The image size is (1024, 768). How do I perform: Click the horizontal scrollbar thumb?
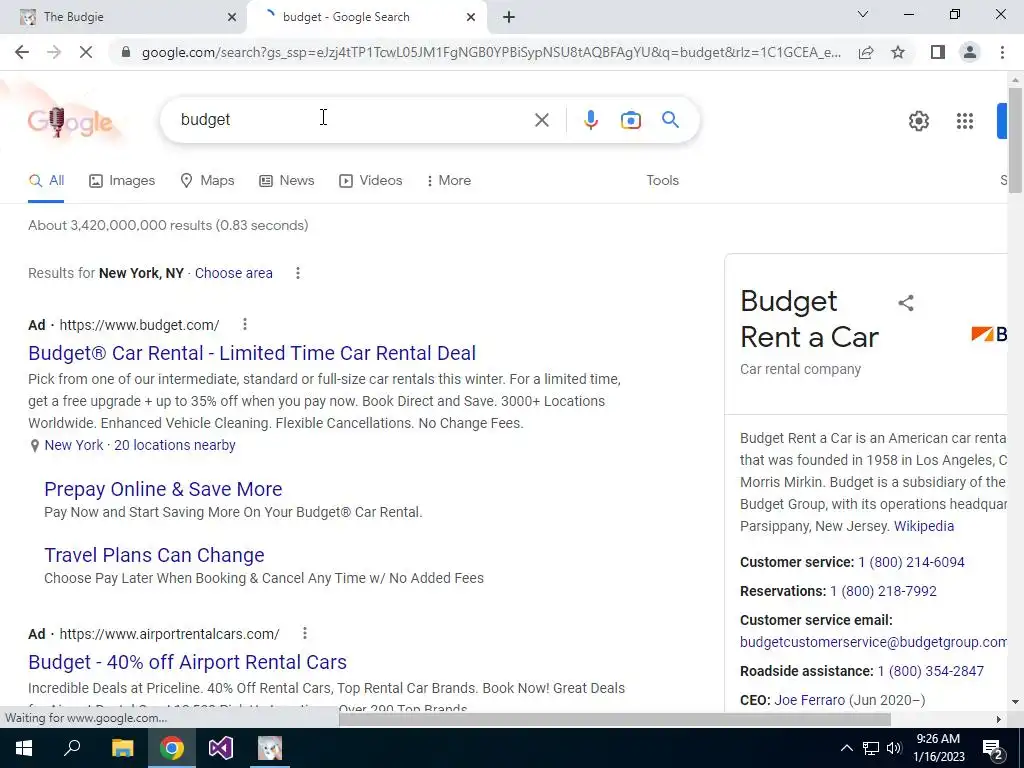(x=615, y=719)
